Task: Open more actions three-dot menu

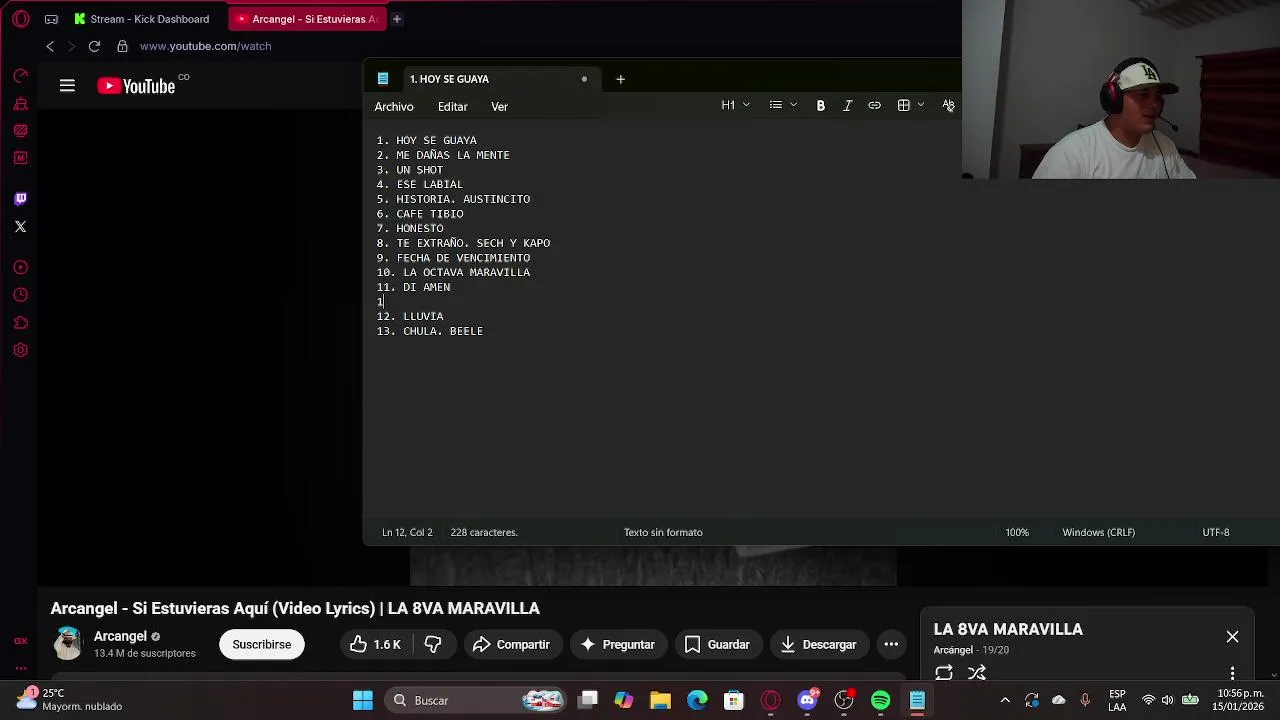Action: pos(891,644)
